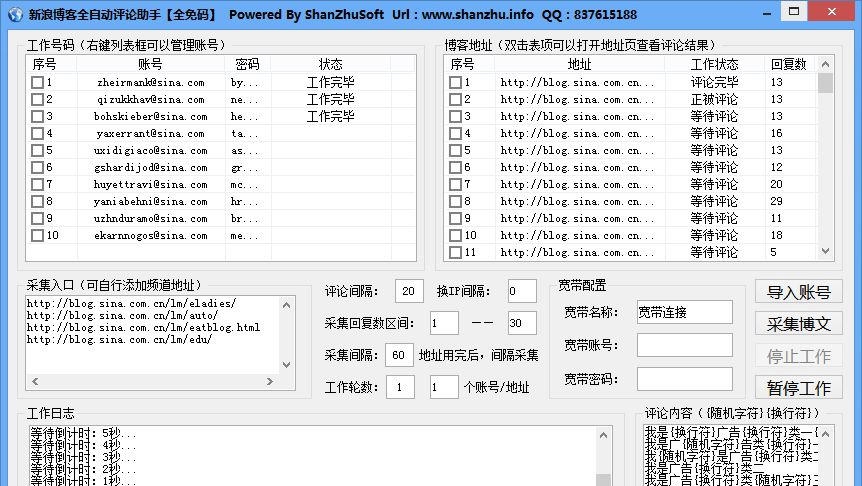
Task: Click scroll-down arrow of blog address list
Action: (x=825, y=251)
